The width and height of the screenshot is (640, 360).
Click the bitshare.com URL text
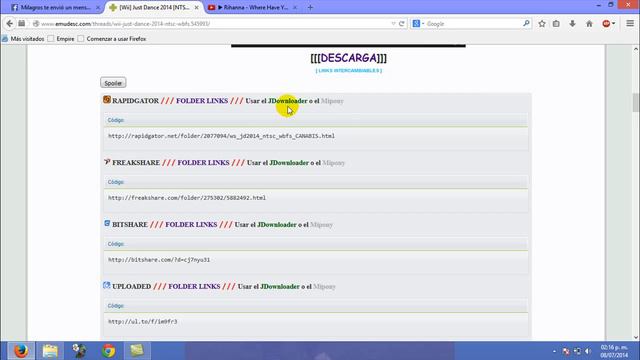159,260
